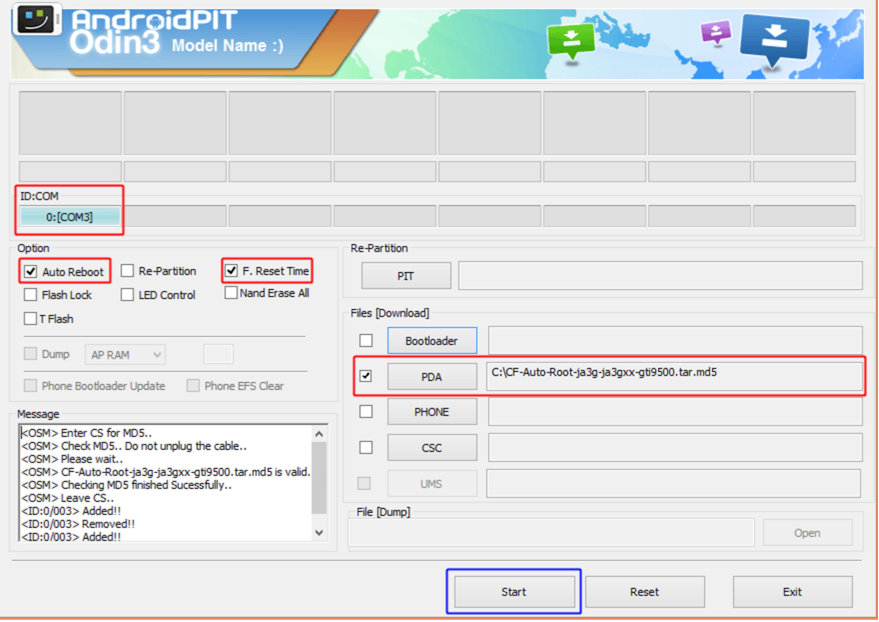This screenshot has height=622, width=879.
Task: Click the PHONE file button
Action: [x=432, y=412]
